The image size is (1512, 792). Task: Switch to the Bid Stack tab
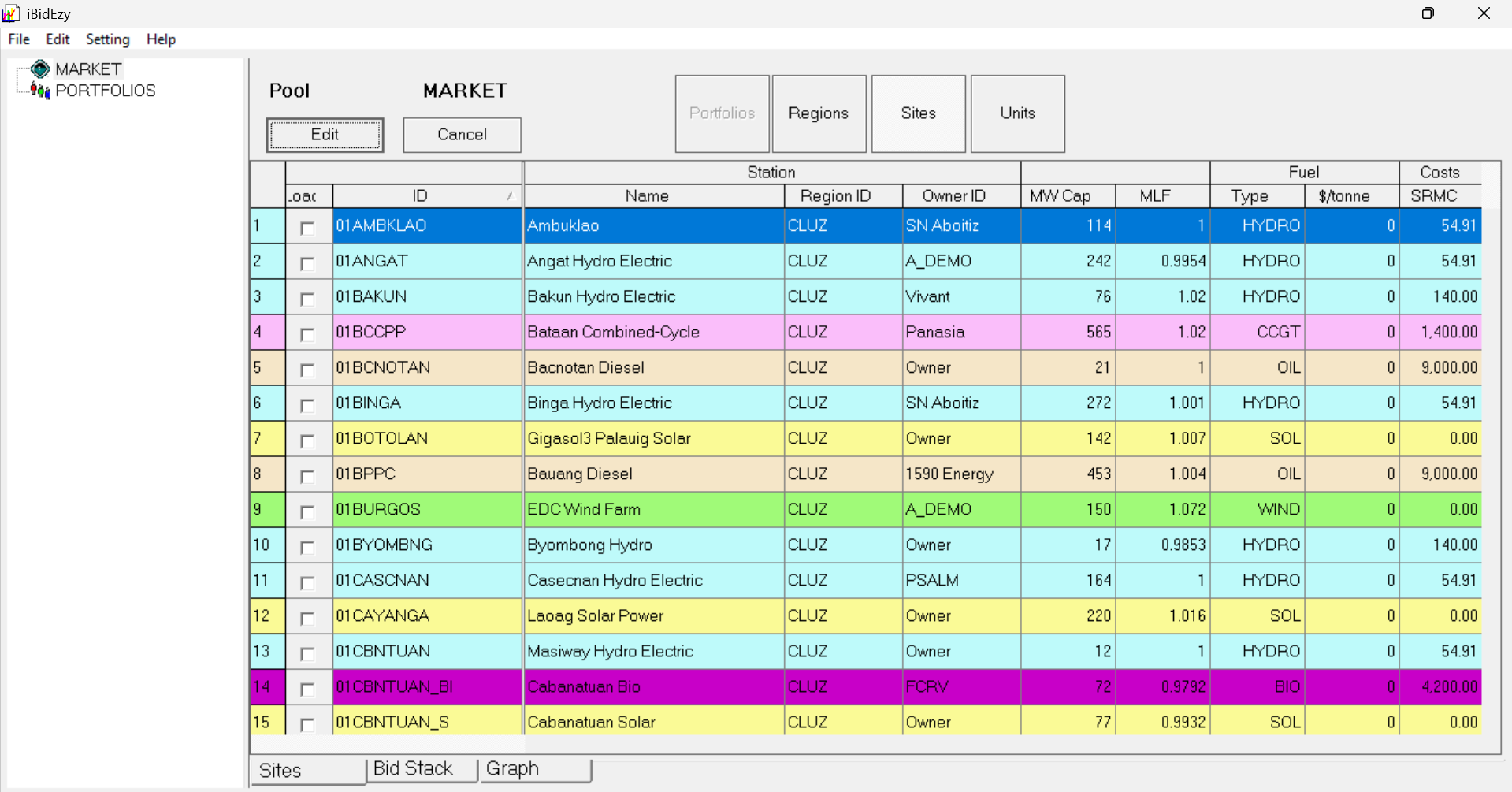(413, 769)
